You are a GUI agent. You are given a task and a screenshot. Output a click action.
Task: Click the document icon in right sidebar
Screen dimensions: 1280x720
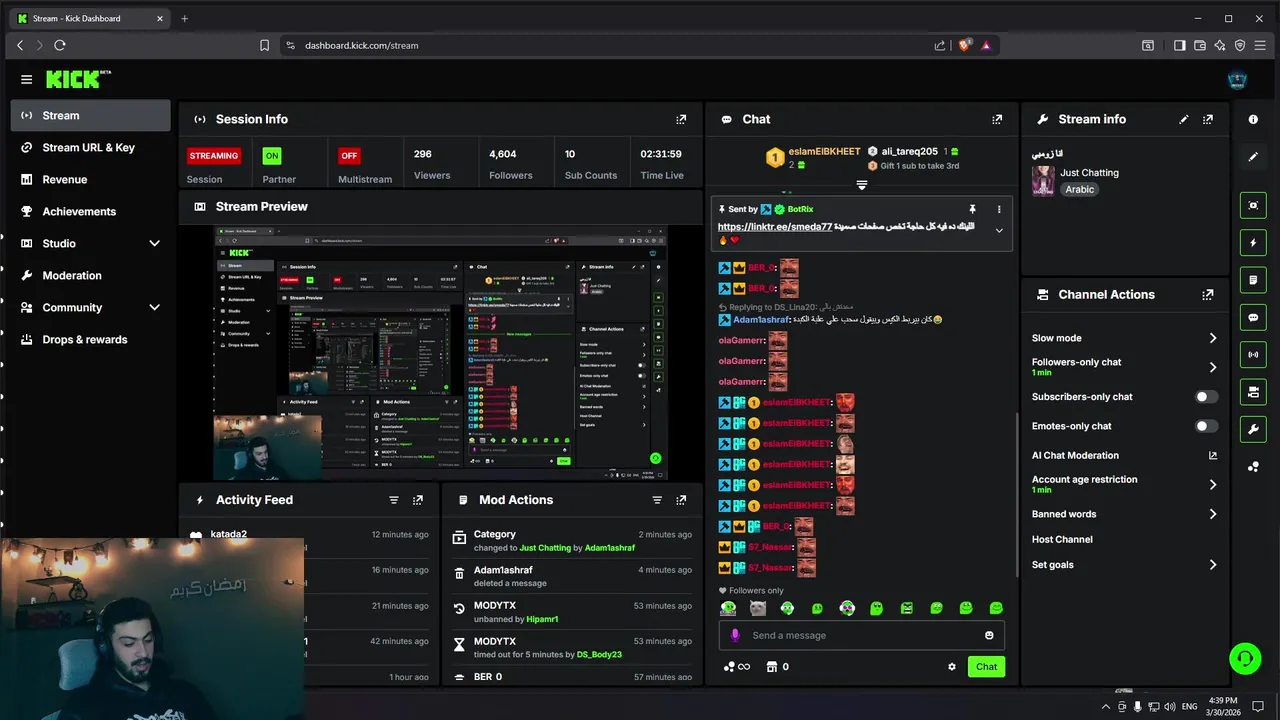tap(1253, 280)
